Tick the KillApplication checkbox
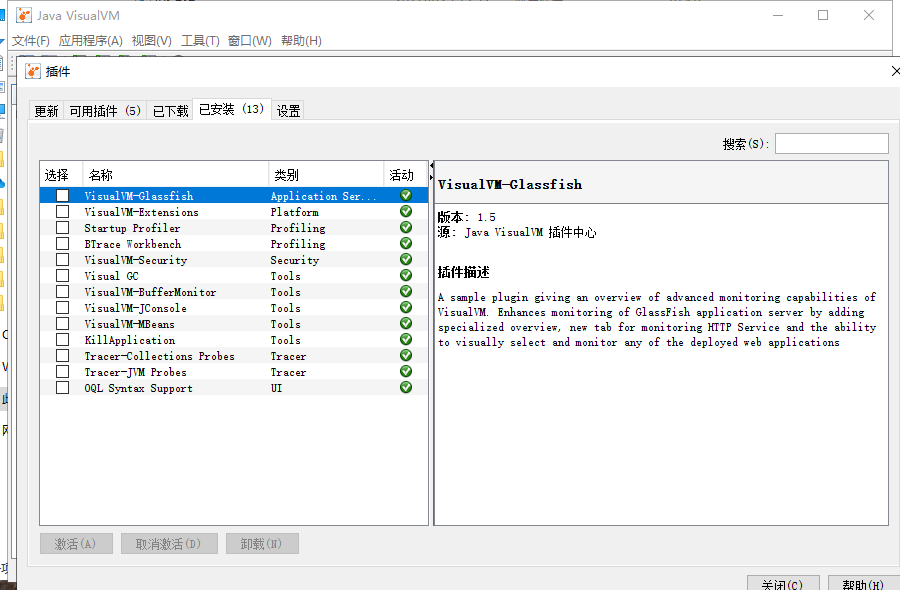This screenshot has width=900, height=590. (x=63, y=340)
